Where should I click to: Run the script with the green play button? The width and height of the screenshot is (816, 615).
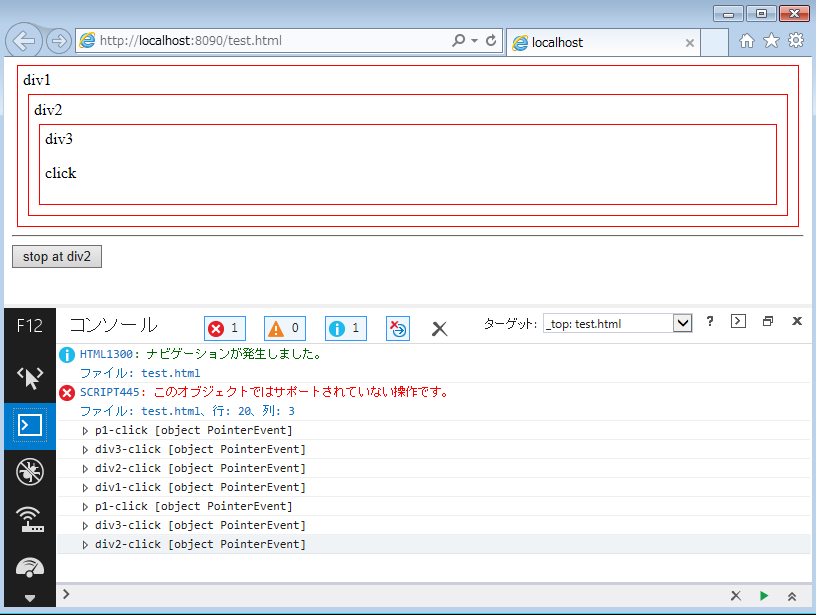(x=763, y=596)
